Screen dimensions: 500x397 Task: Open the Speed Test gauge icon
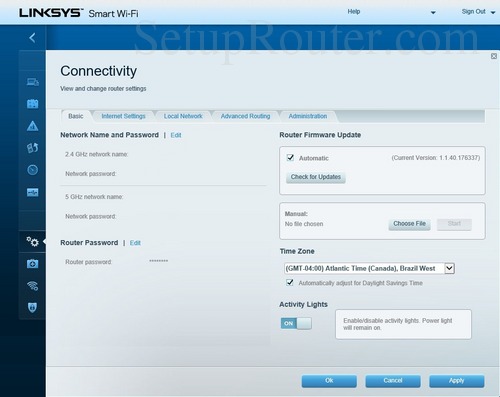tap(32, 170)
